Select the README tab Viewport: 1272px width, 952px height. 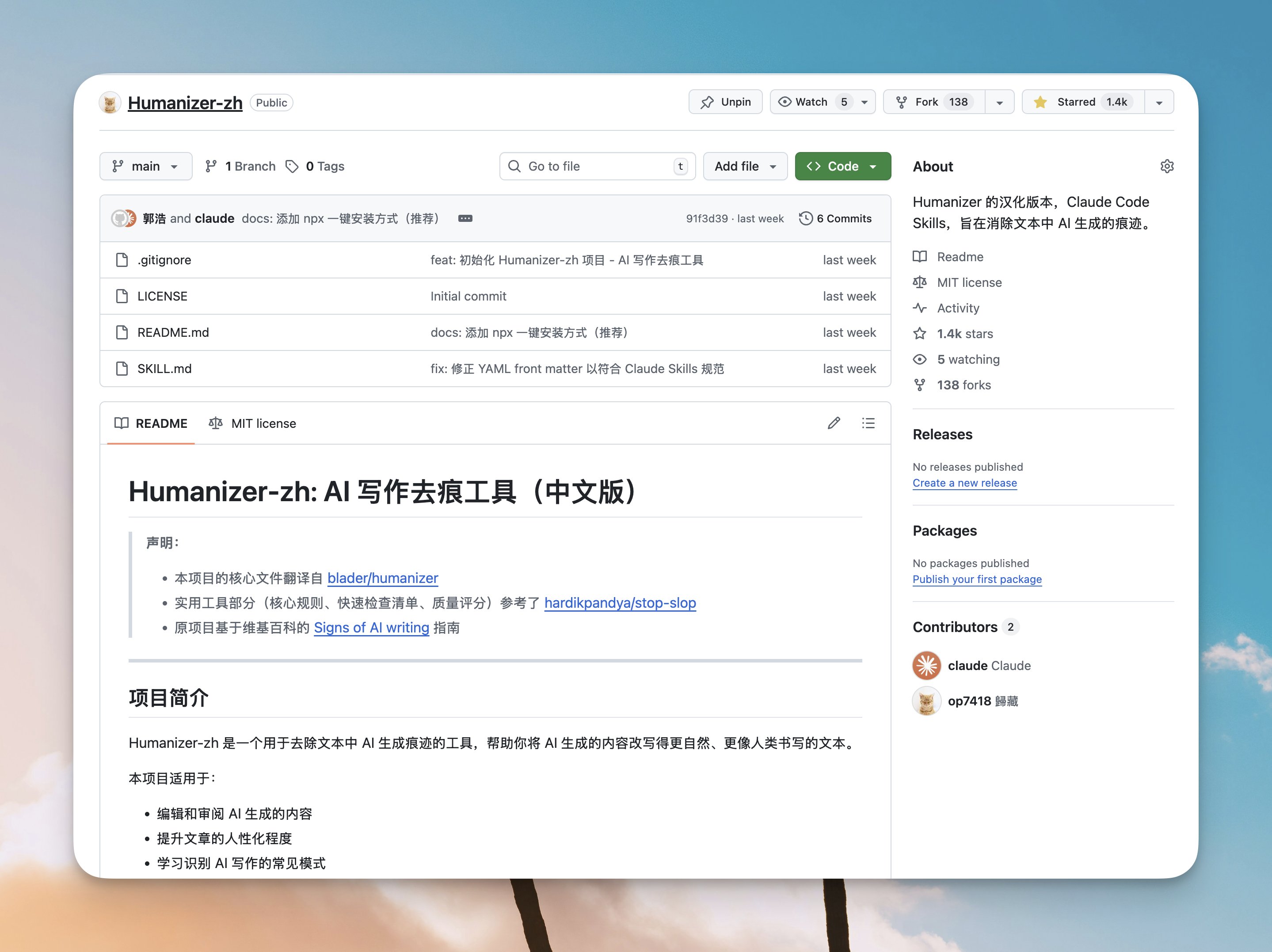click(151, 423)
